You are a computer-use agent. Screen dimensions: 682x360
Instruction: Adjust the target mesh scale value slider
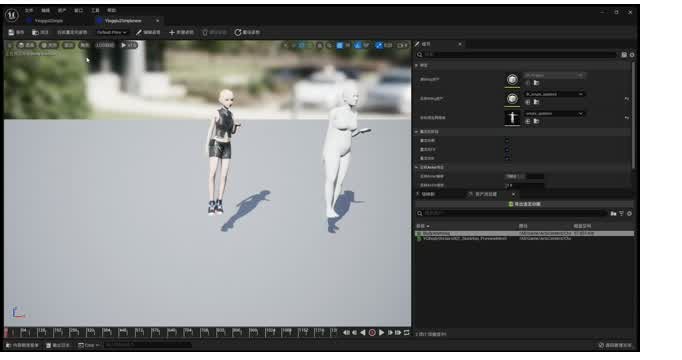point(524,186)
